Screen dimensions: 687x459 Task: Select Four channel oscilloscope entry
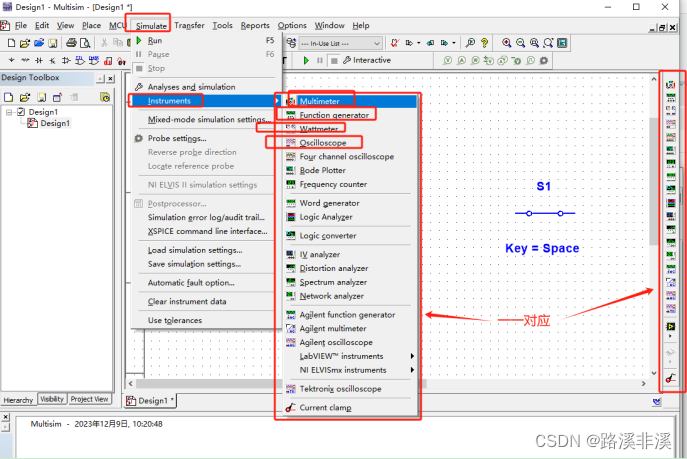coord(350,157)
